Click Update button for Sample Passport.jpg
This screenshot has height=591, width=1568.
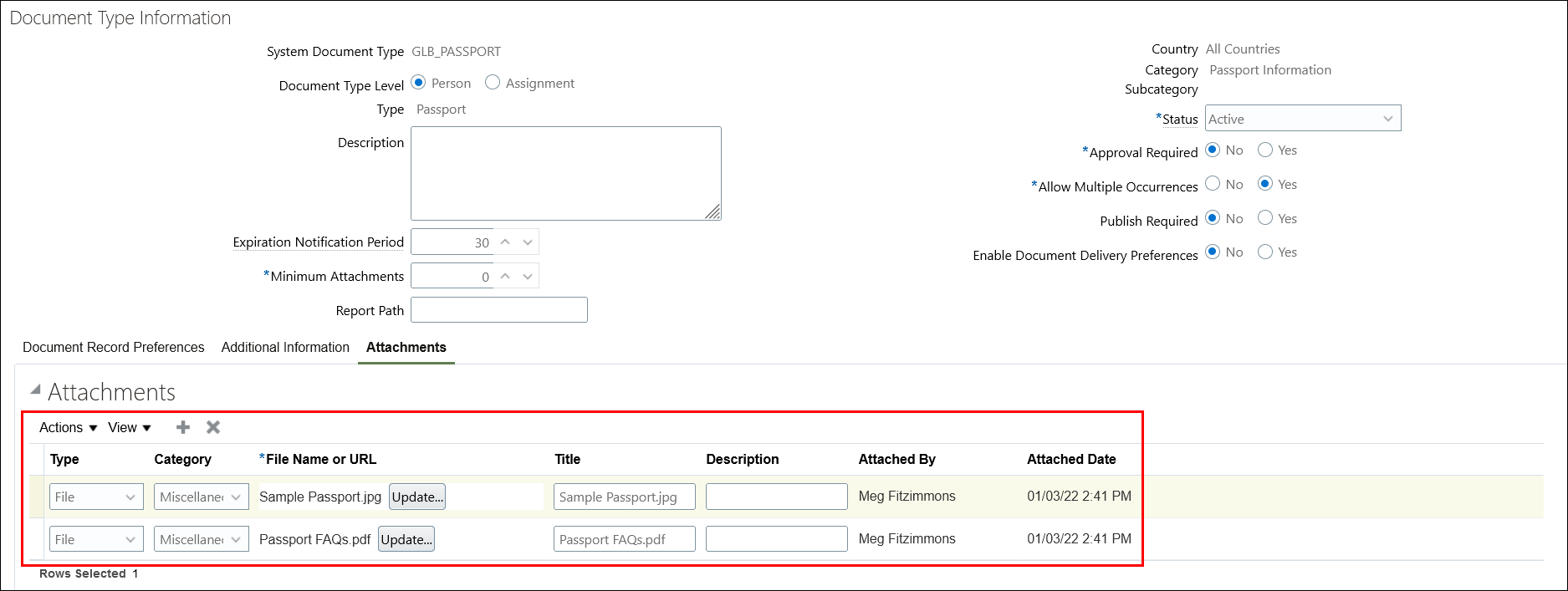coord(417,497)
